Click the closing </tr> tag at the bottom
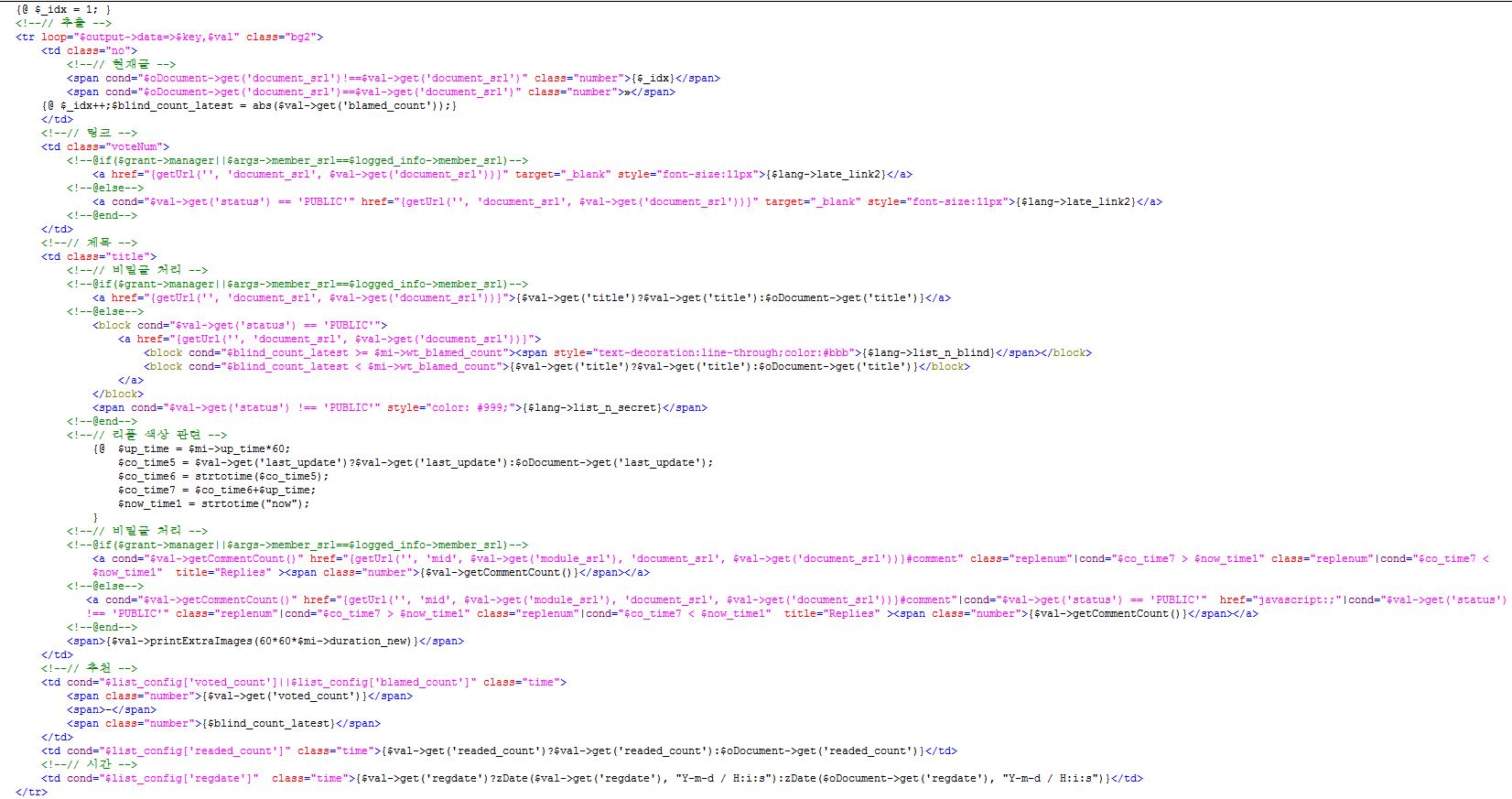The height and width of the screenshot is (799, 1512). [x=31, y=792]
